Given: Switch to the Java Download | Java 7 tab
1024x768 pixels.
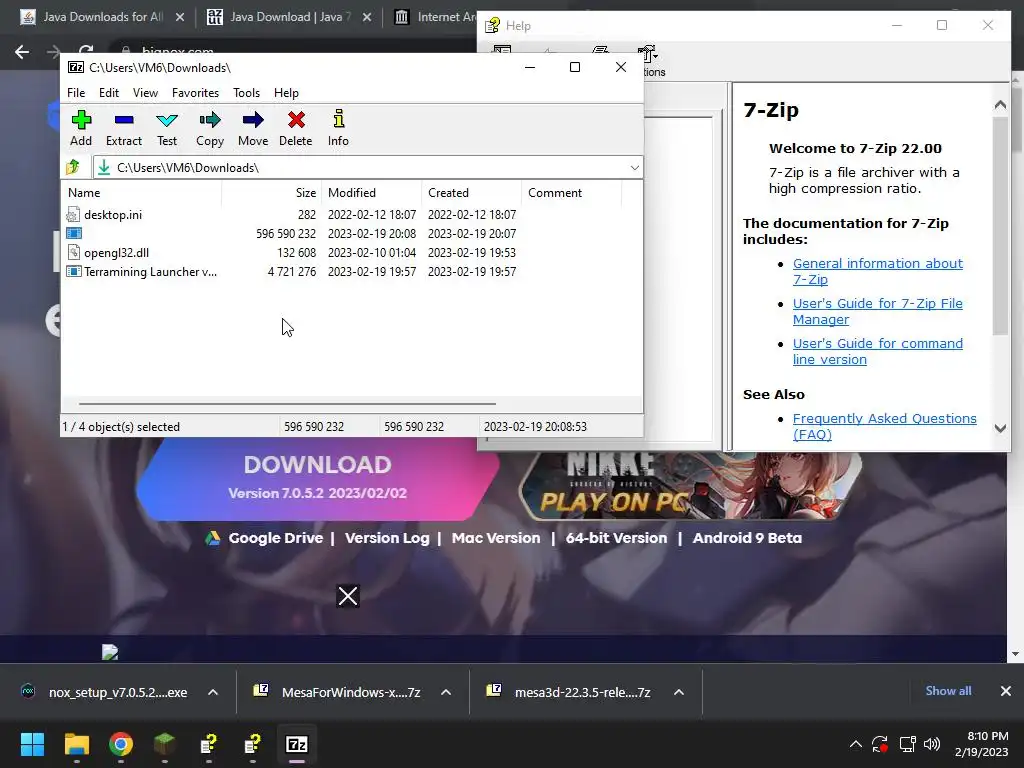Looking at the screenshot, I should 280,17.
